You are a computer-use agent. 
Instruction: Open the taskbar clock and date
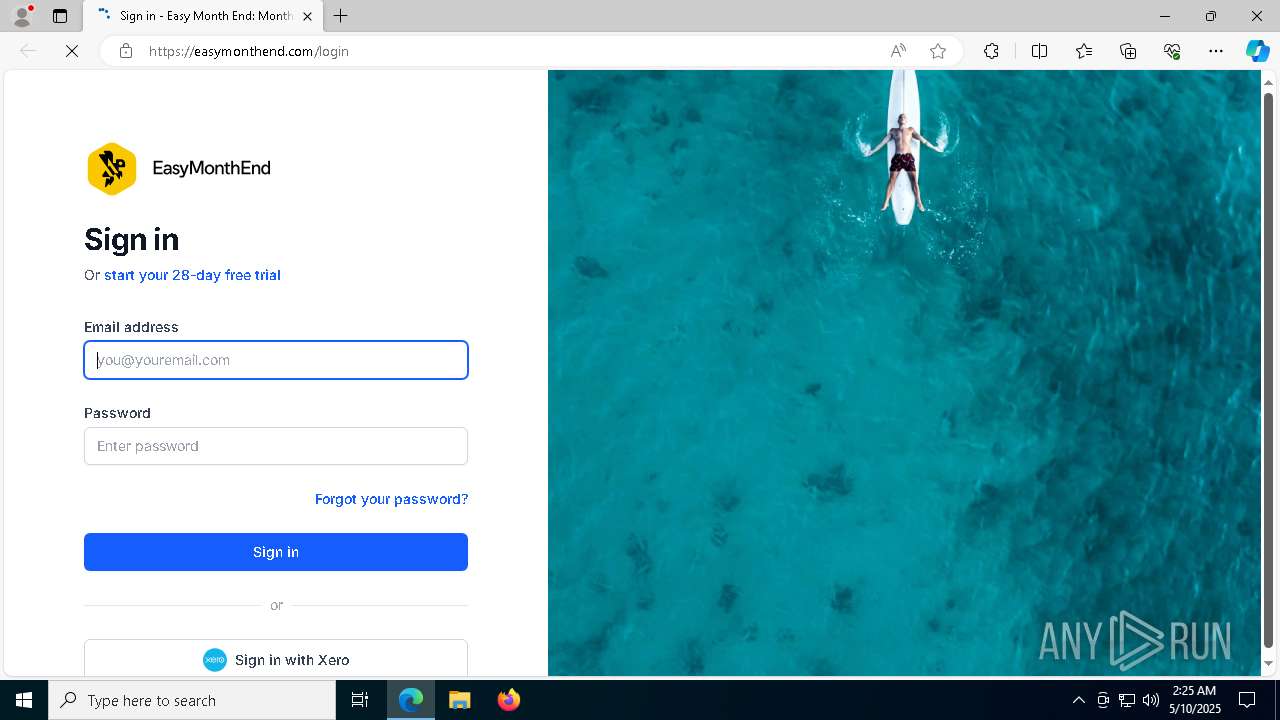coord(1196,700)
